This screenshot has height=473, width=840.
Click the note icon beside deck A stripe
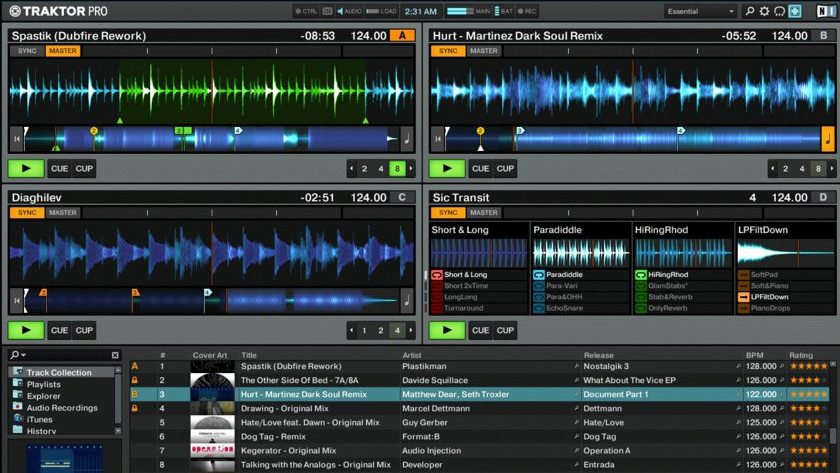tap(407, 139)
